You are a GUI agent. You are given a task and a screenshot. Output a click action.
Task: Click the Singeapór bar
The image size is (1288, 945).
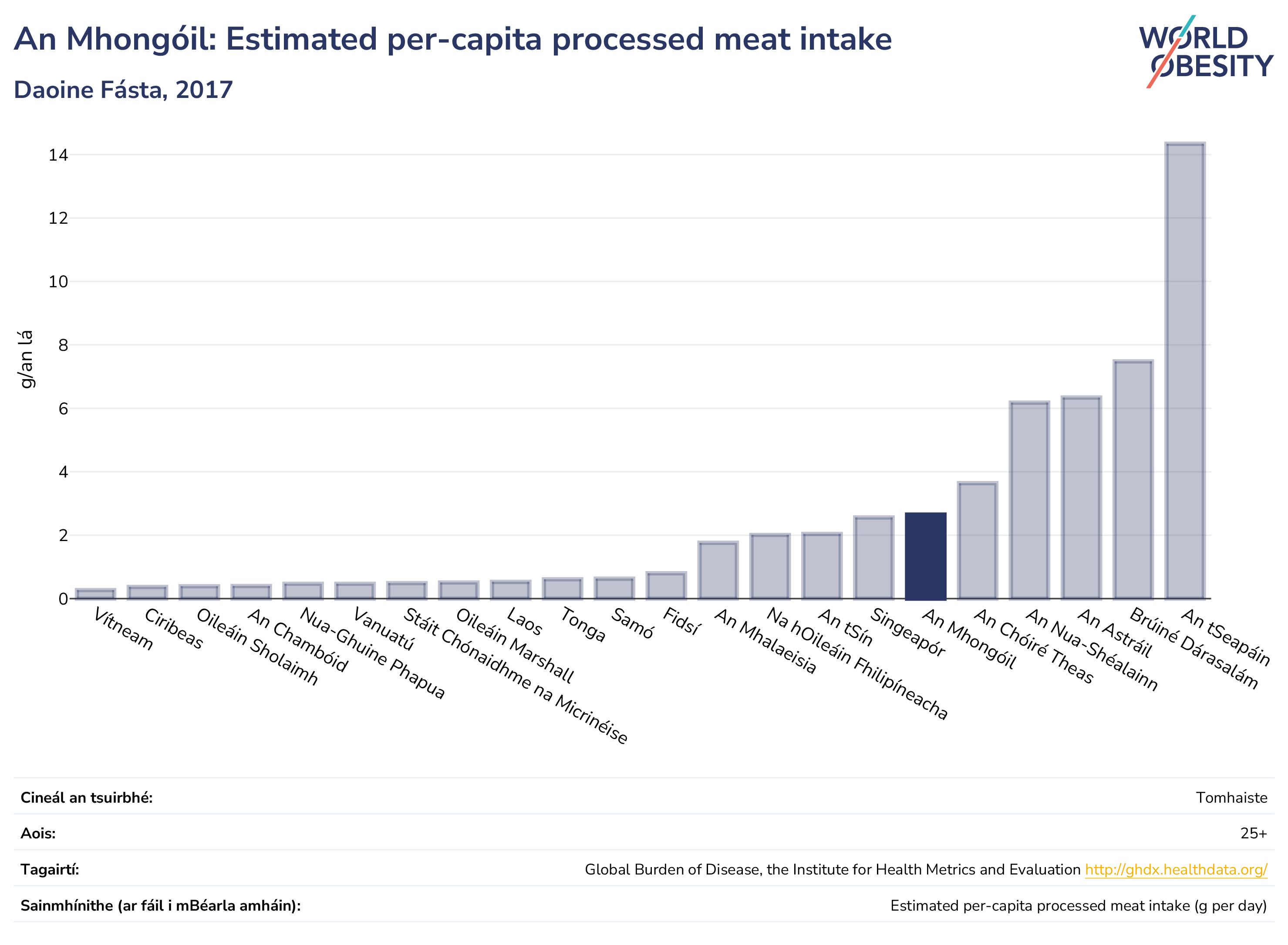pyautogui.click(x=874, y=557)
